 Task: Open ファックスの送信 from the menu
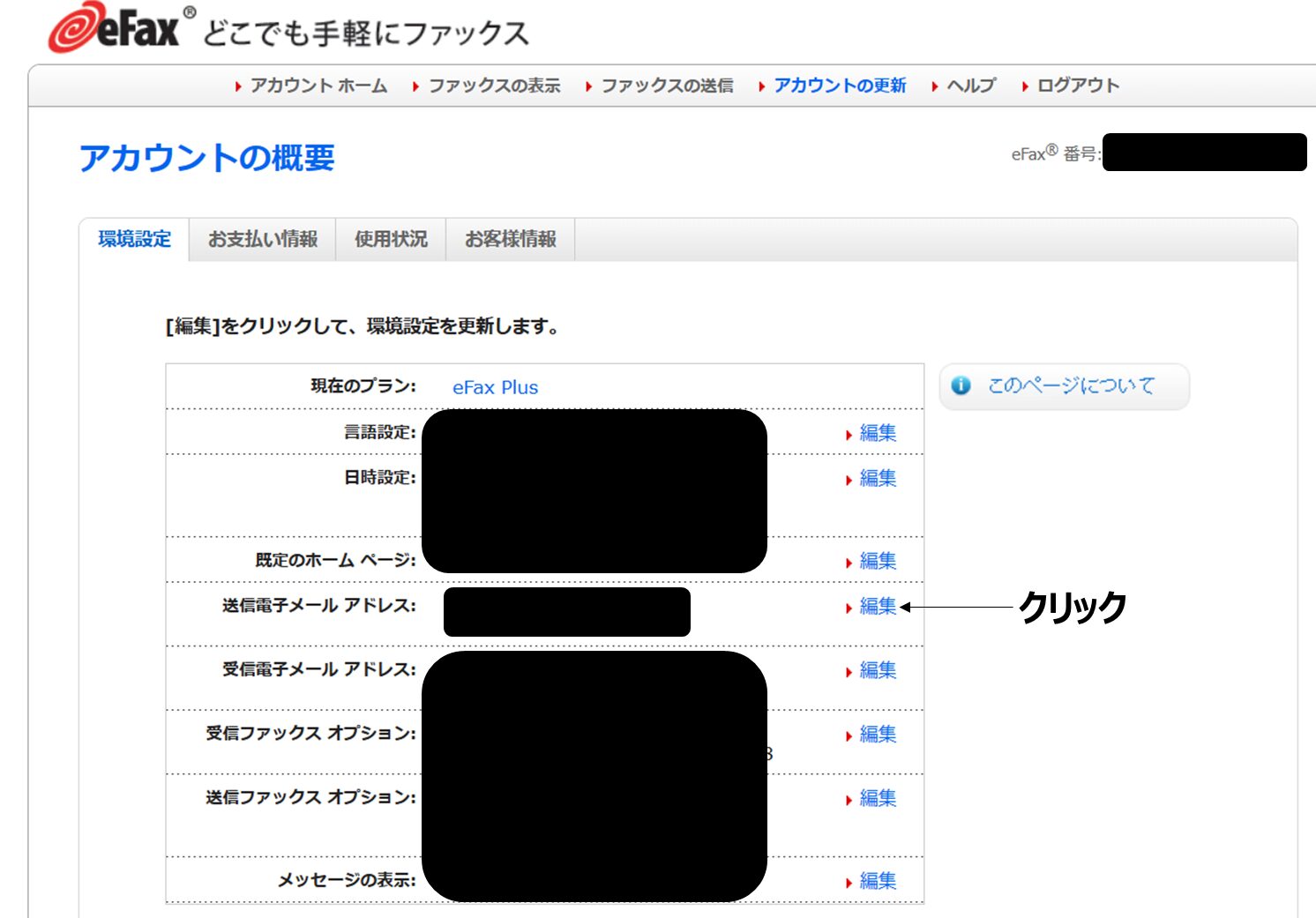click(x=666, y=86)
